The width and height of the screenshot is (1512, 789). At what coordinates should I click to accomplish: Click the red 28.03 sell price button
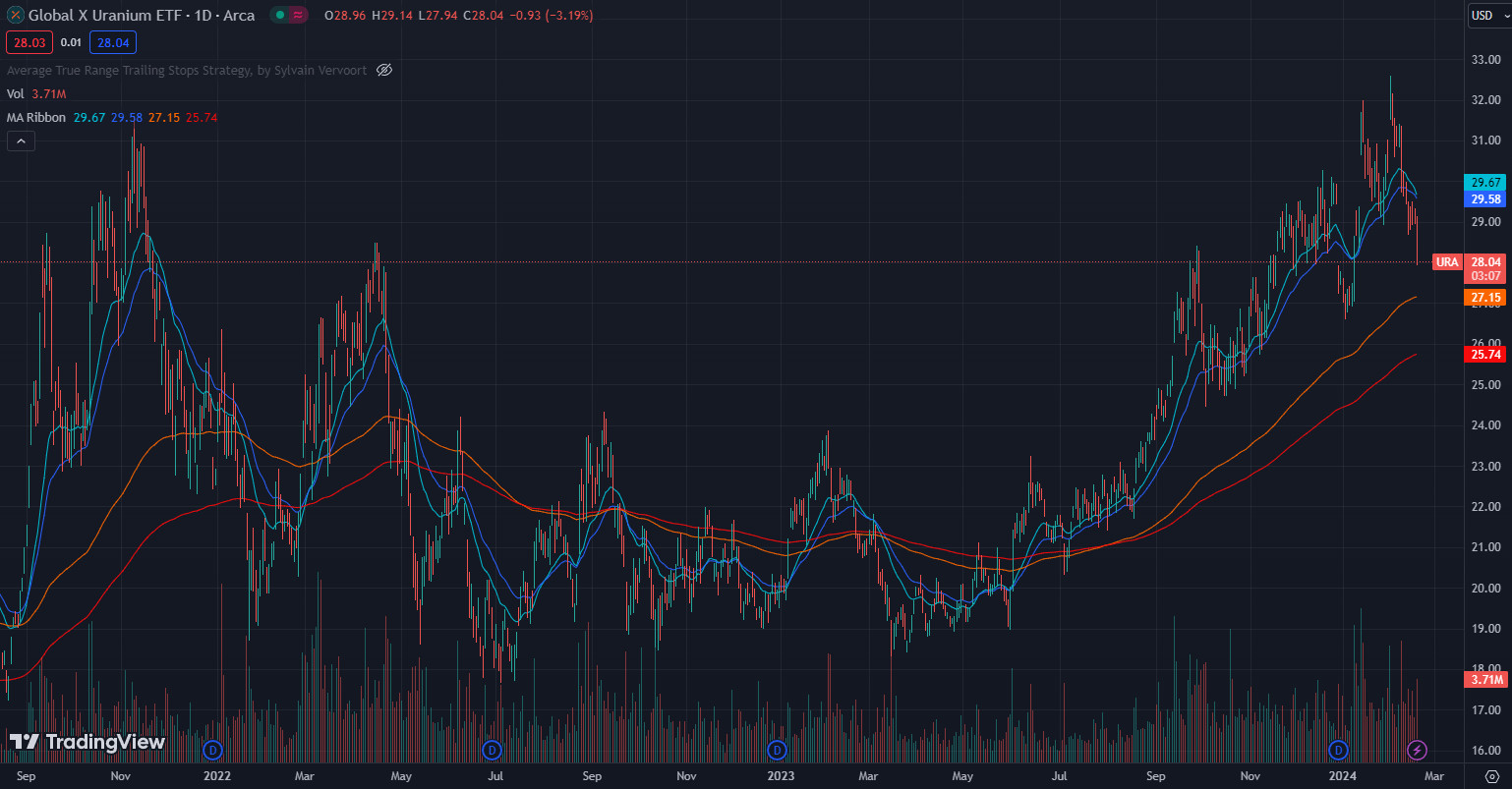tap(29, 42)
